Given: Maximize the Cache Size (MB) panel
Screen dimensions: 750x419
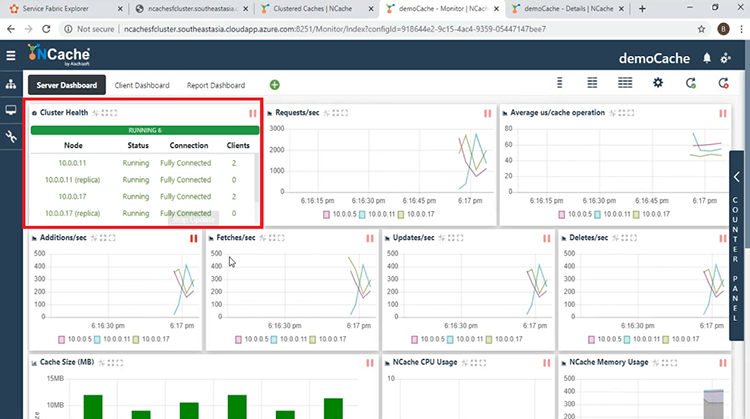Looking at the screenshot, I should (x=119, y=363).
